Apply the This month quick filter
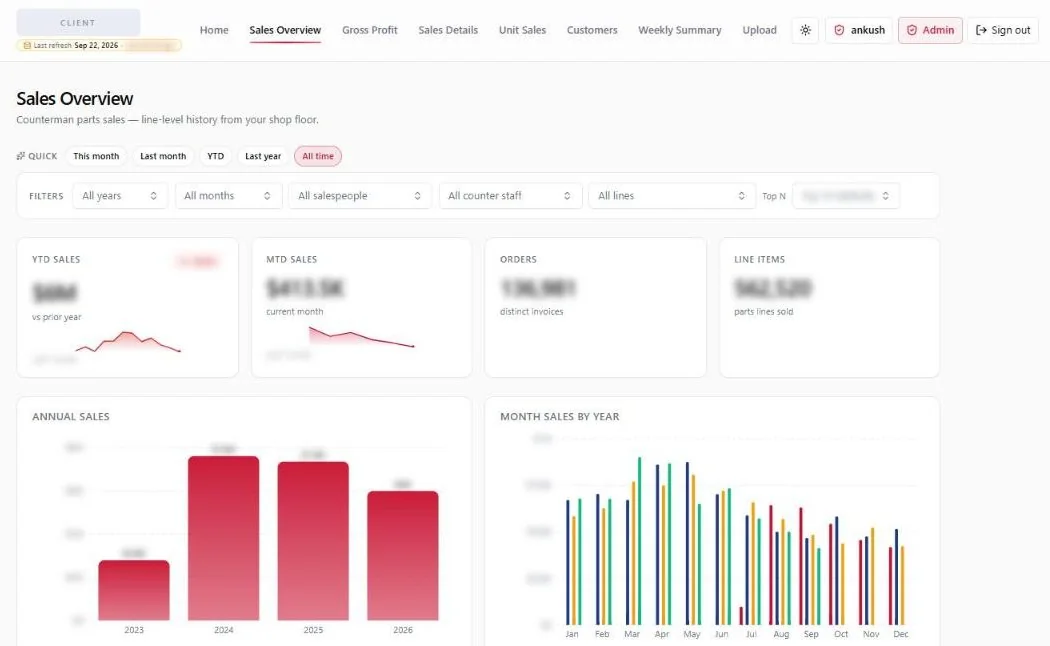The width and height of the screenshot is (1050, 646). [96, 156]
